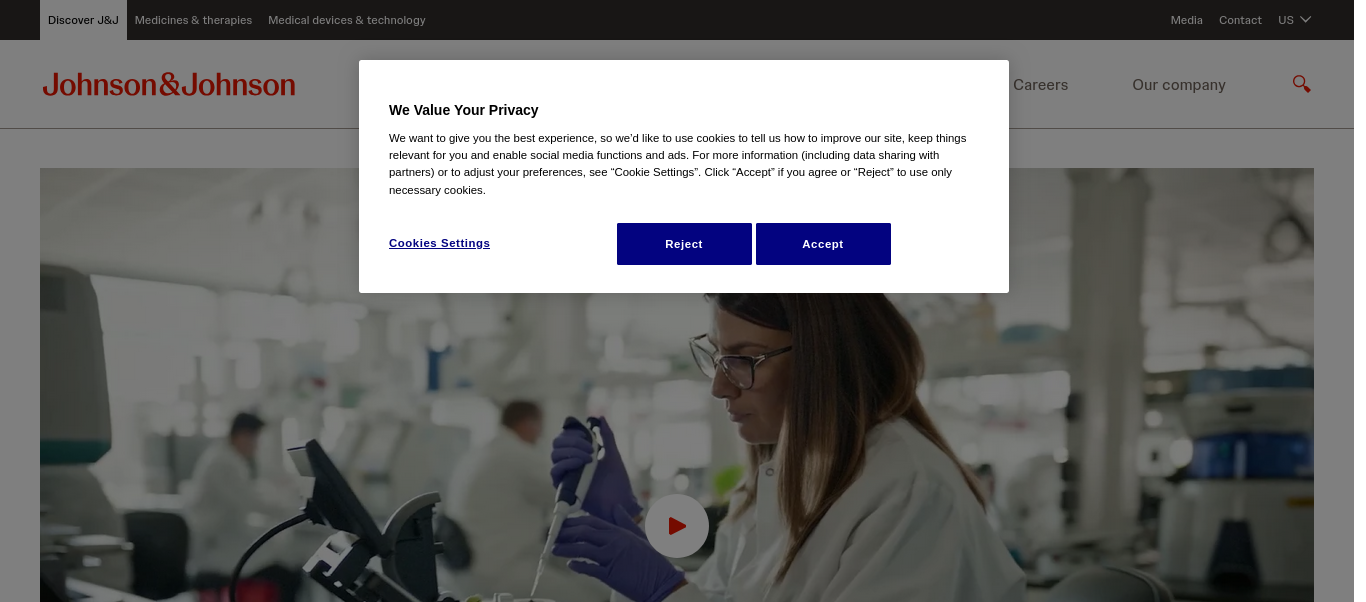This screenshot has height=602, width=1366.
Task: Click the Johnson & Johnson logo
Action: [169, 85]
